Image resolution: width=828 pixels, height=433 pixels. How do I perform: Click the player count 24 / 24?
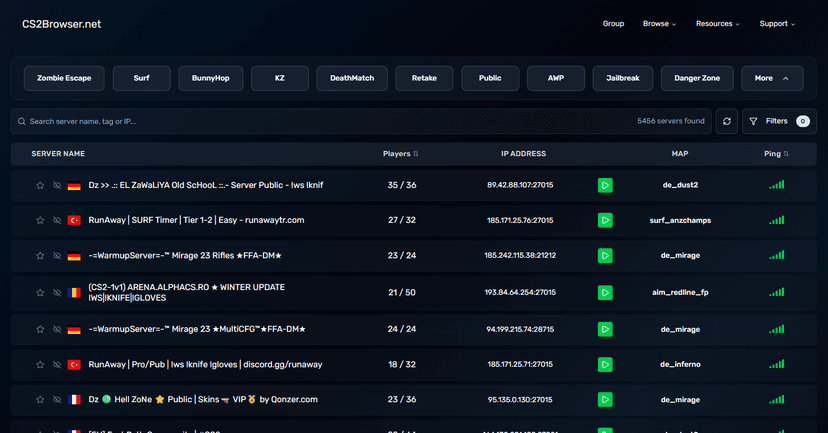coord(402,330)
